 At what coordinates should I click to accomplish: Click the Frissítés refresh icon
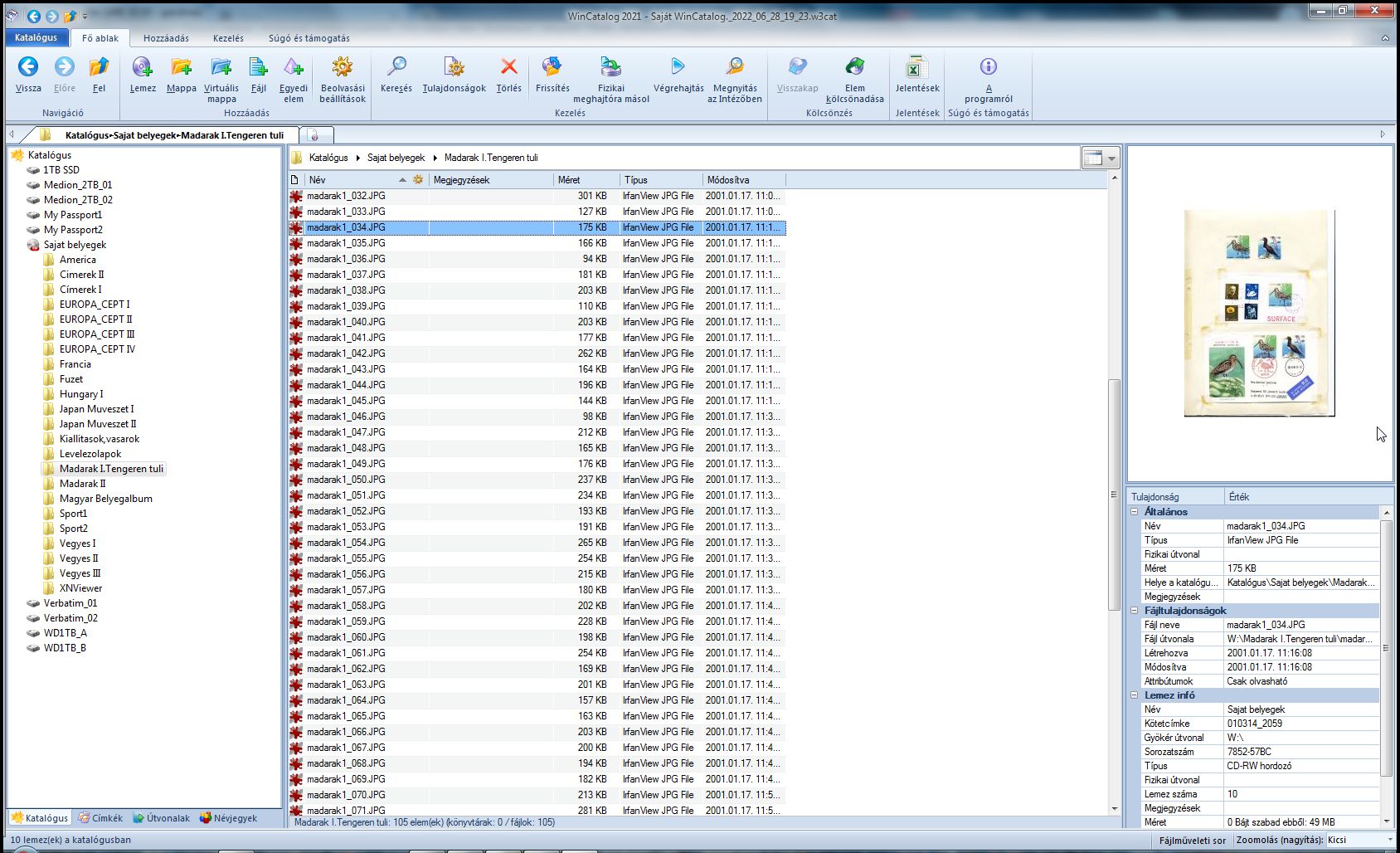coord(552,67)
